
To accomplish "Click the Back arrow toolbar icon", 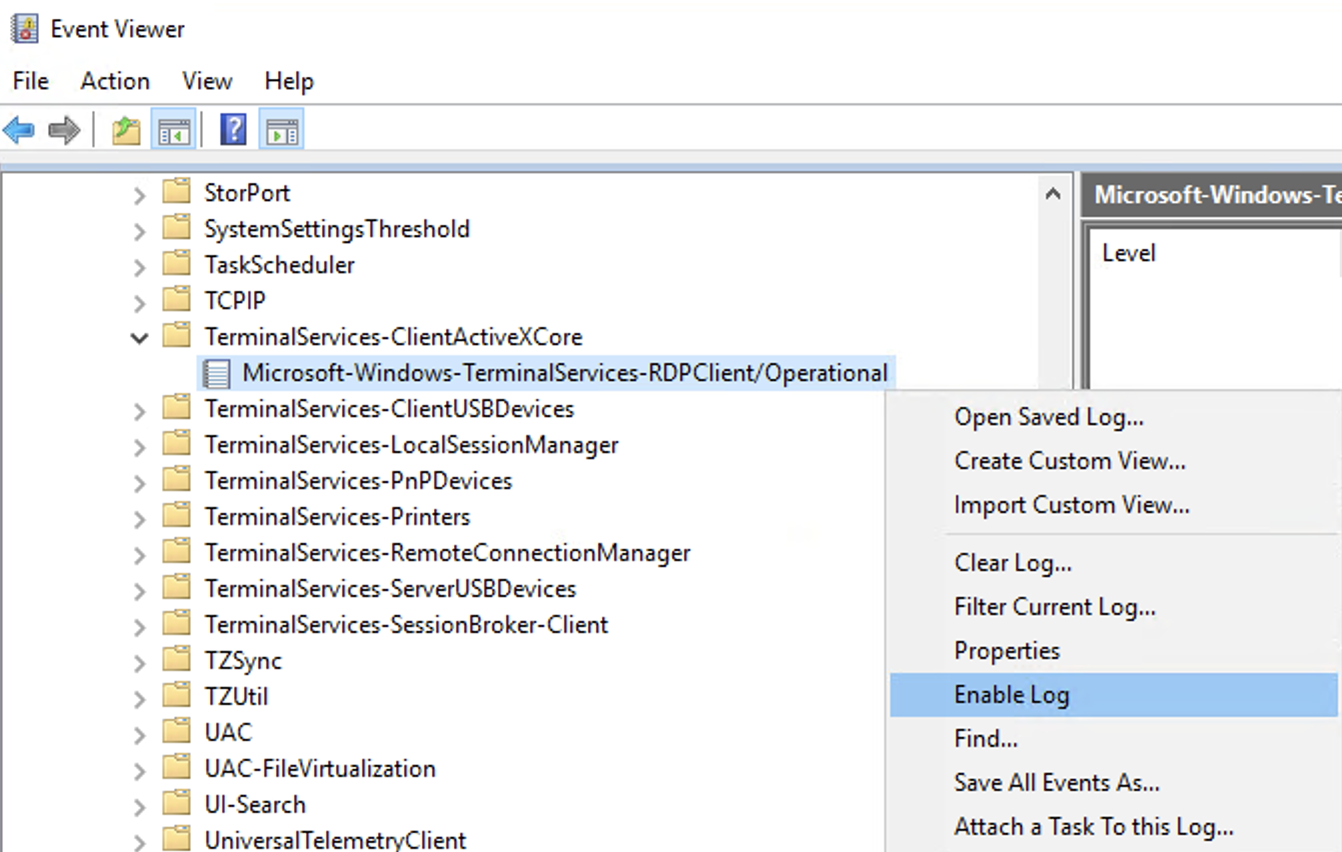I will pos(19,130).
